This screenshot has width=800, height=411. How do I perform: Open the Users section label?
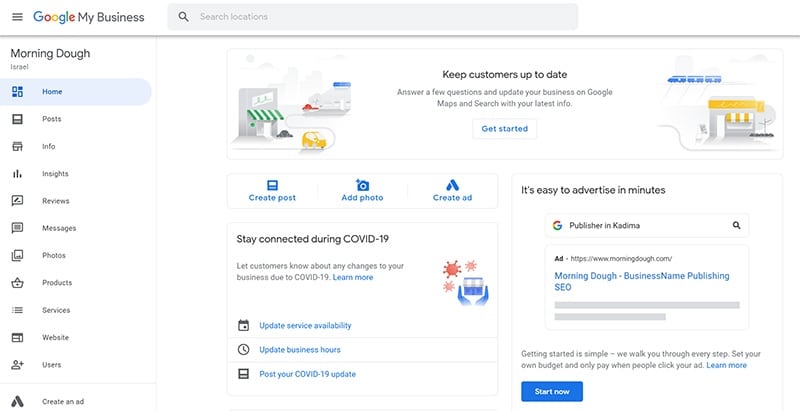(x=52, y=365)
